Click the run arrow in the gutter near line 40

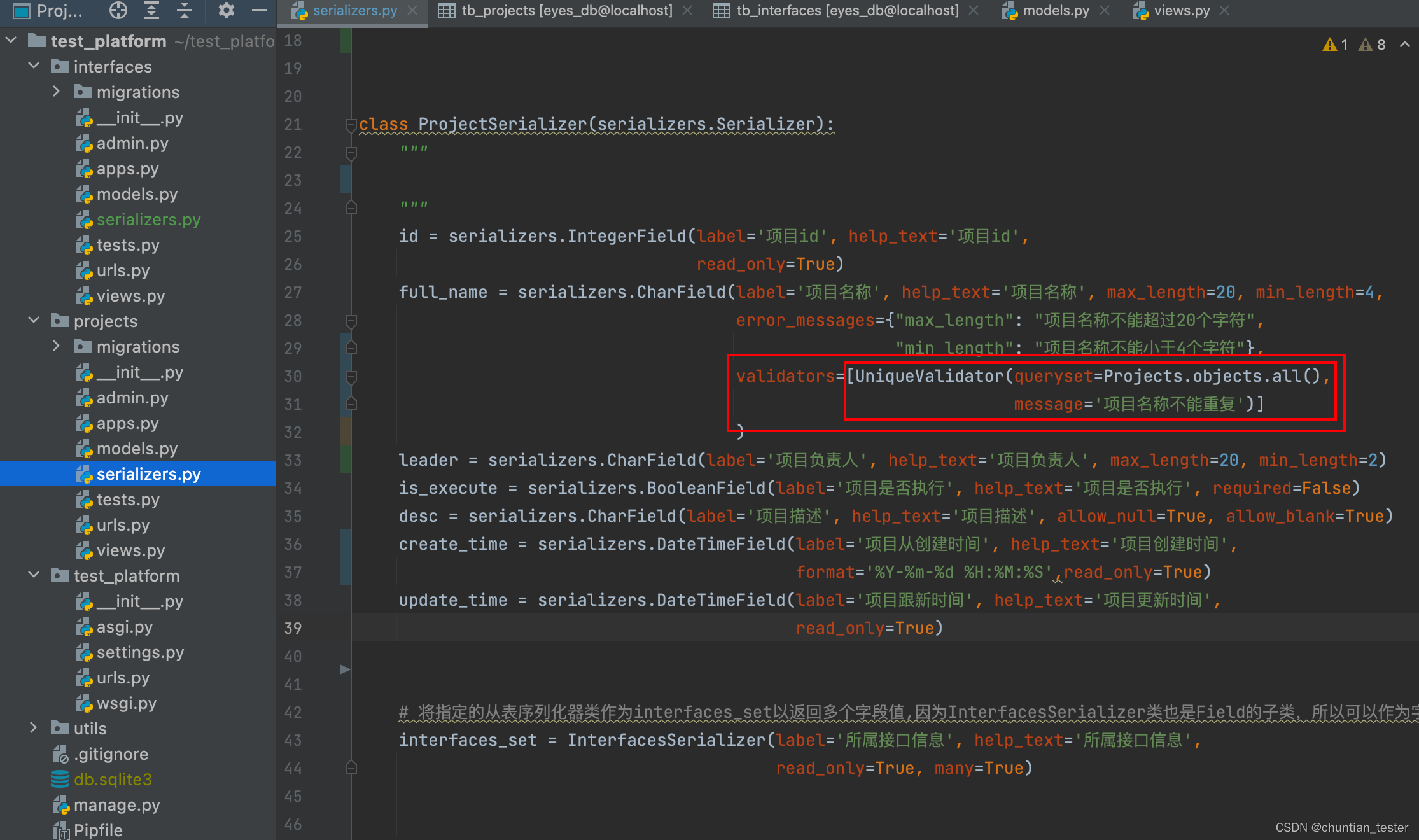[345, 669]
